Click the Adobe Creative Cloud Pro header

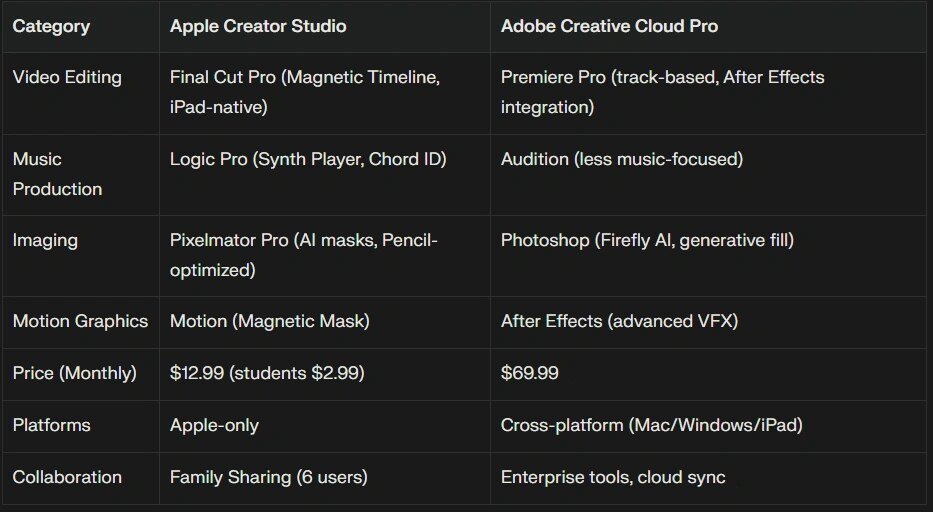pos(609,26)
